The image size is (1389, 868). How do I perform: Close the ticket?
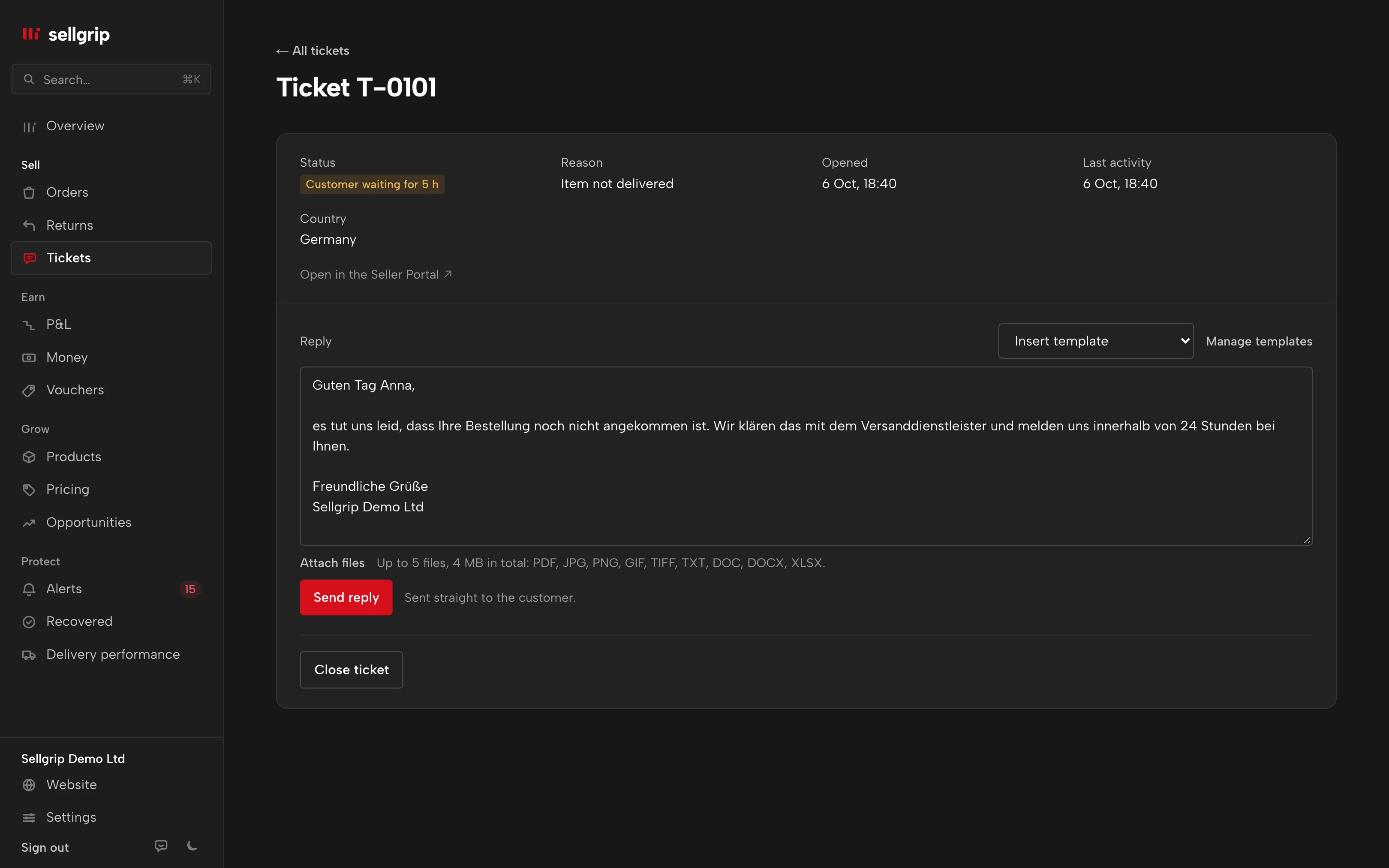(351, 670)
